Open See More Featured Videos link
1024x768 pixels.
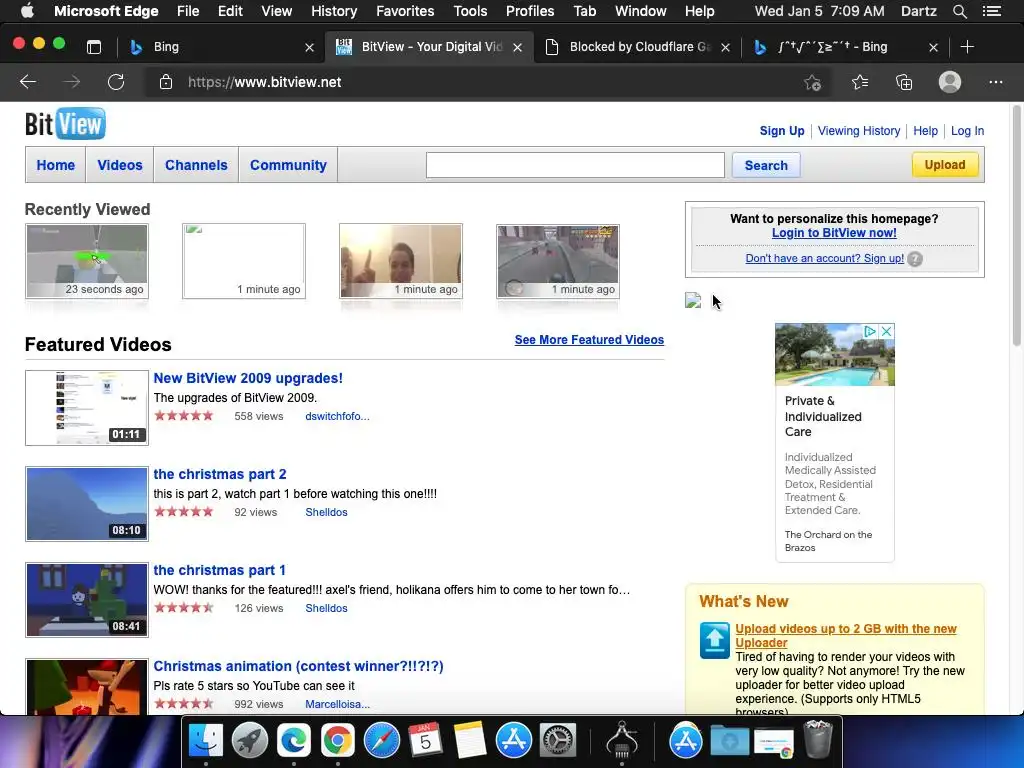click(589, 340)
